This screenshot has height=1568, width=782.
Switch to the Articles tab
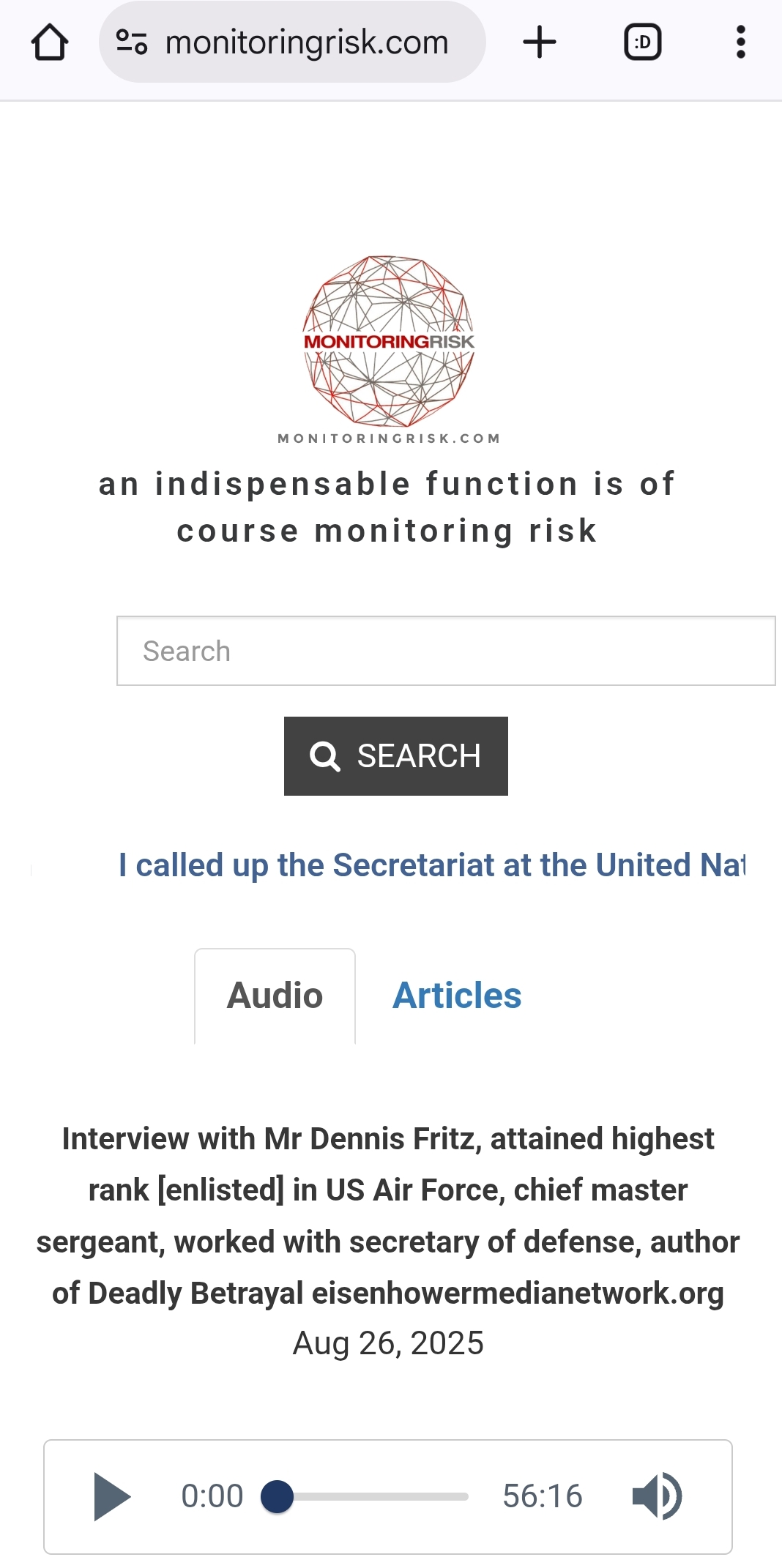click(x=457, y=996)
